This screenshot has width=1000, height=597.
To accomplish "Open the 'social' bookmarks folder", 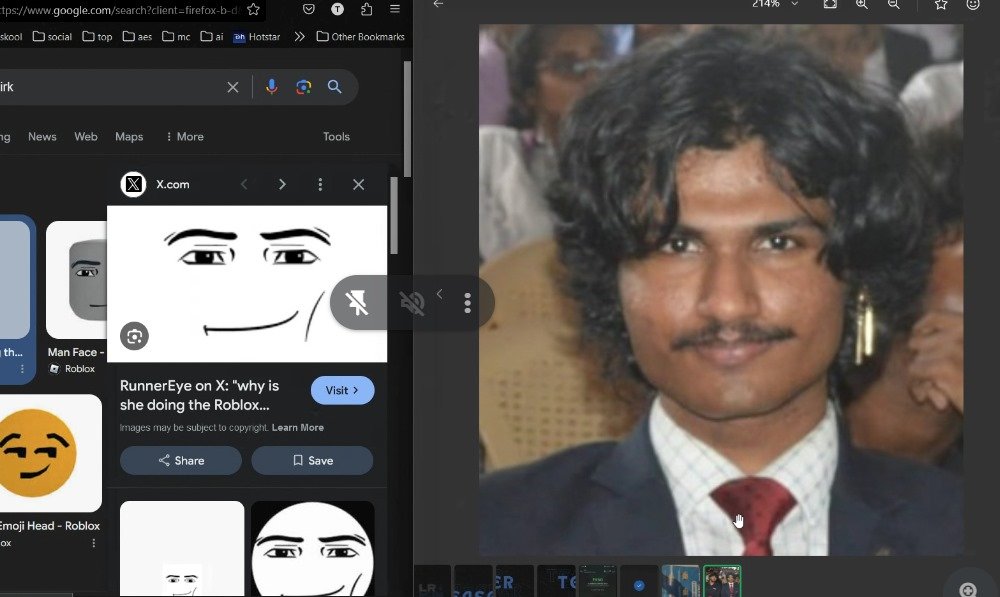I will (52, 36).
